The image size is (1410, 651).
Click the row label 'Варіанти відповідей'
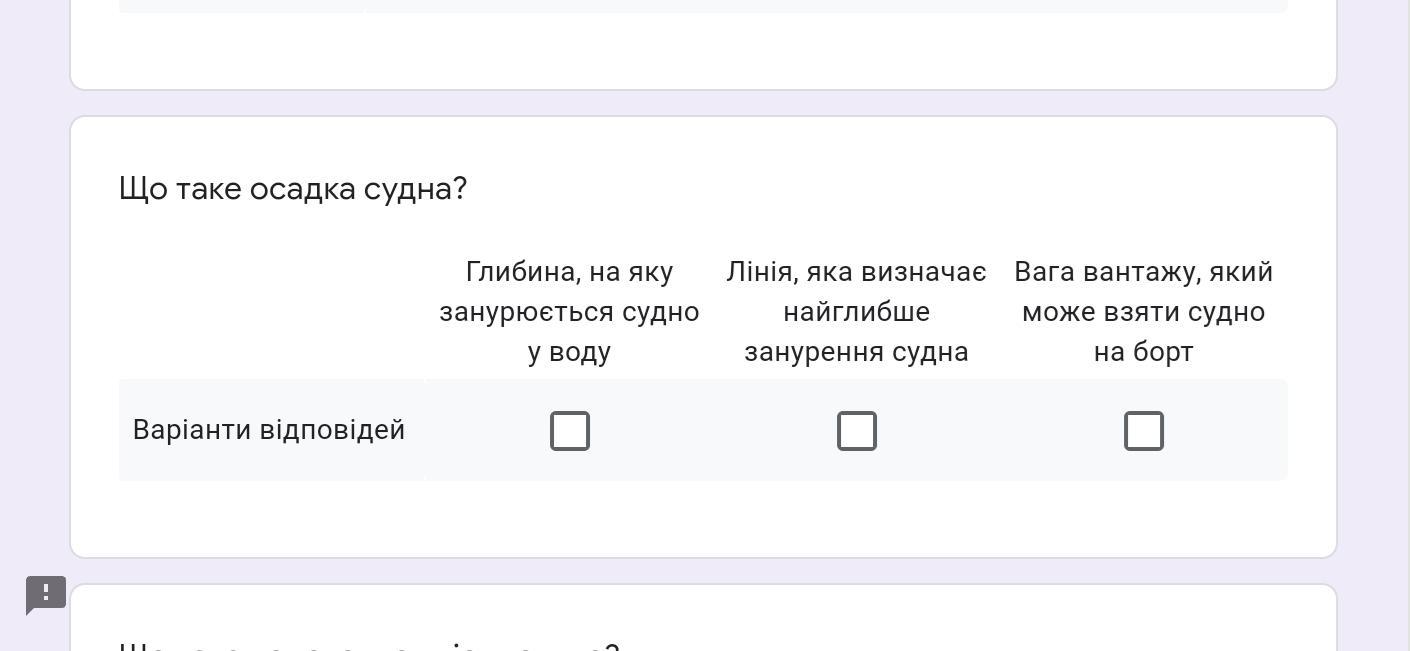pyautogui.click(x=269, y=430)
